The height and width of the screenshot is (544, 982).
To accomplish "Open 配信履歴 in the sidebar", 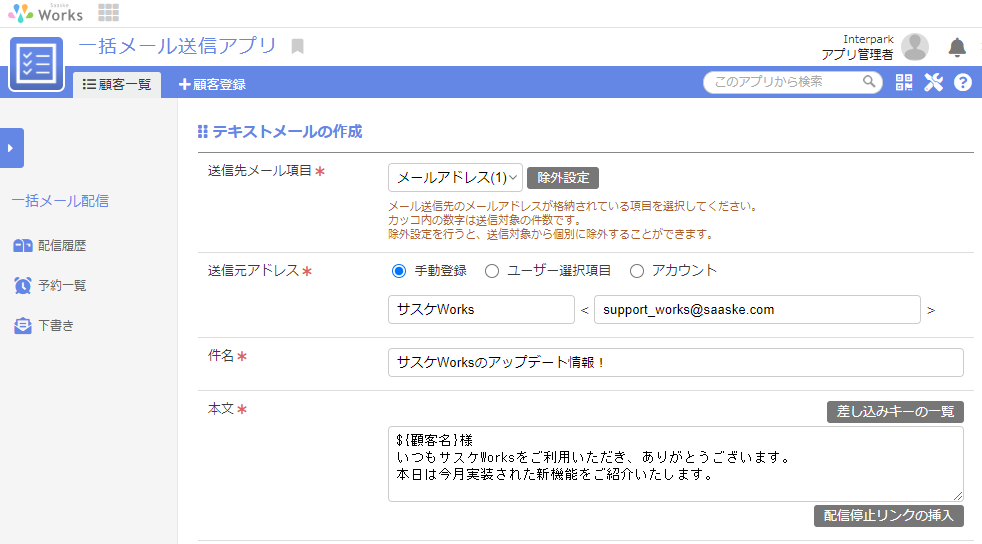I will click(x=62, y=245).
